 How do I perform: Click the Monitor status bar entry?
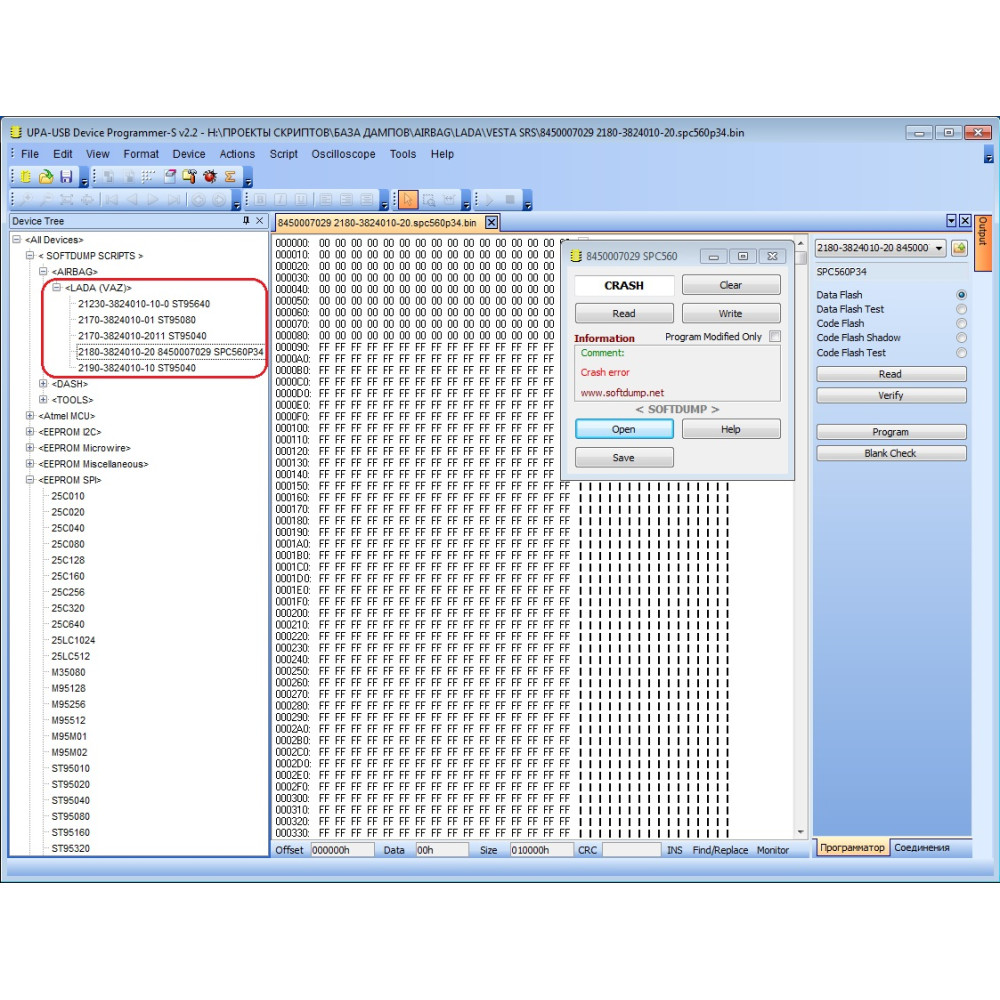pyautogui.click(x=773, y=850)
